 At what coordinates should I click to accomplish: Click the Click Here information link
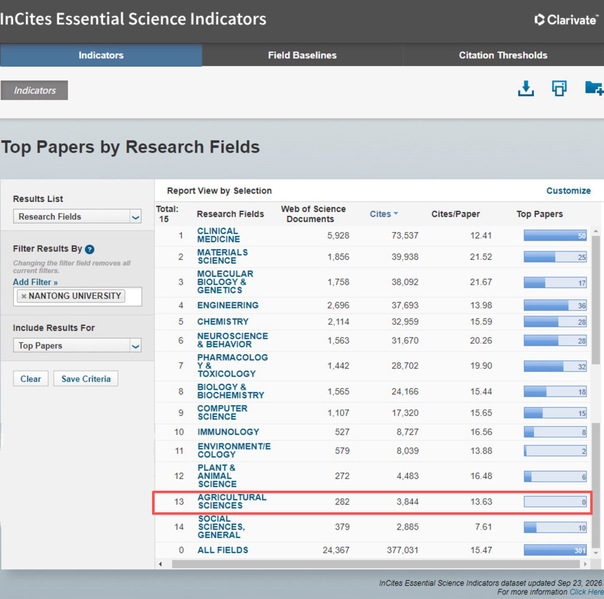coord(587,592)
